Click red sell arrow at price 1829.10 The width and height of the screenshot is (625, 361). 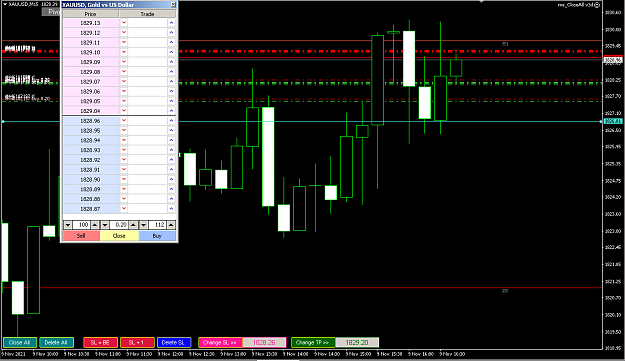[x=124, y=52]
